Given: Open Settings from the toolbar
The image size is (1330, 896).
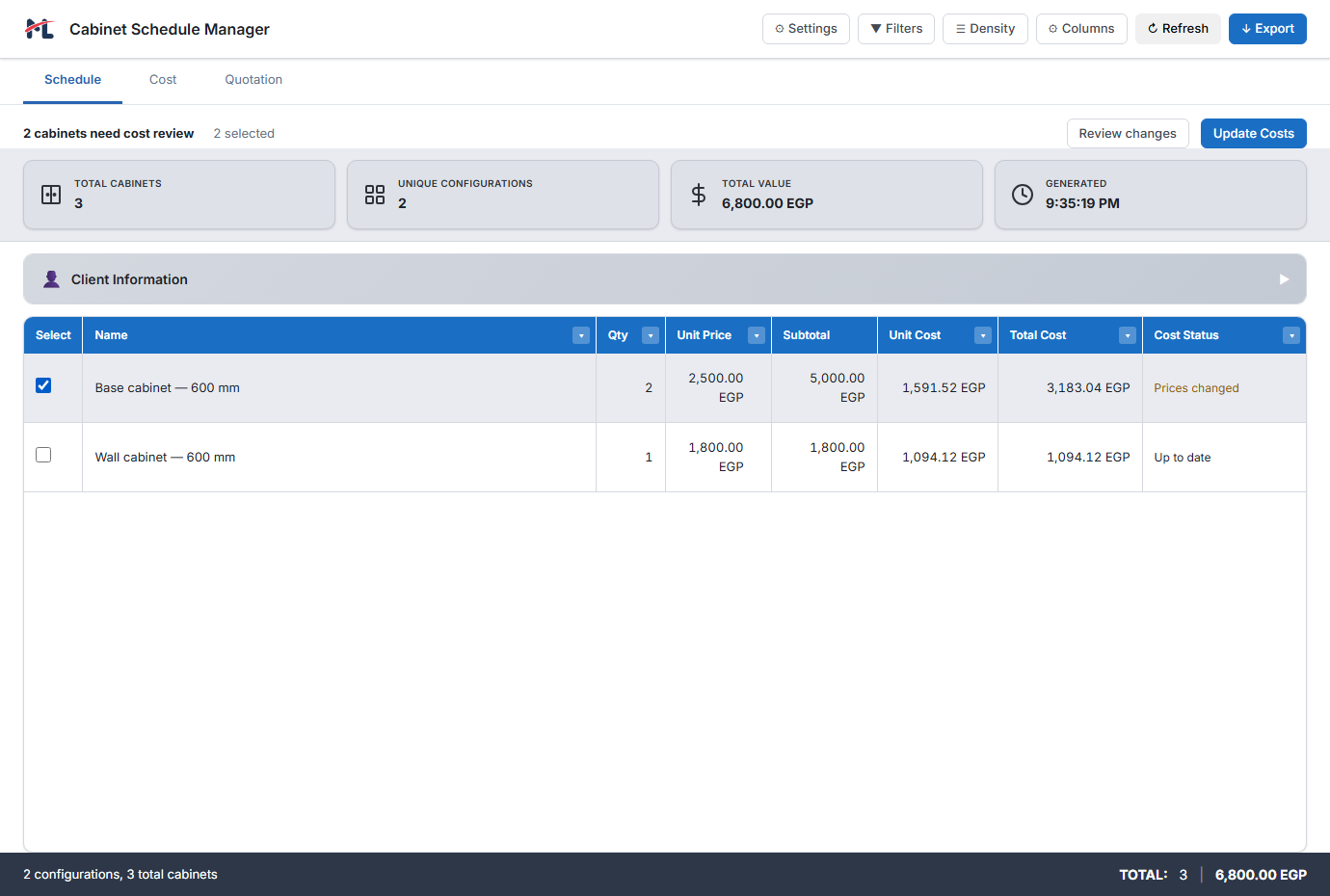Looking at the screenshot, I should (806, 29).
